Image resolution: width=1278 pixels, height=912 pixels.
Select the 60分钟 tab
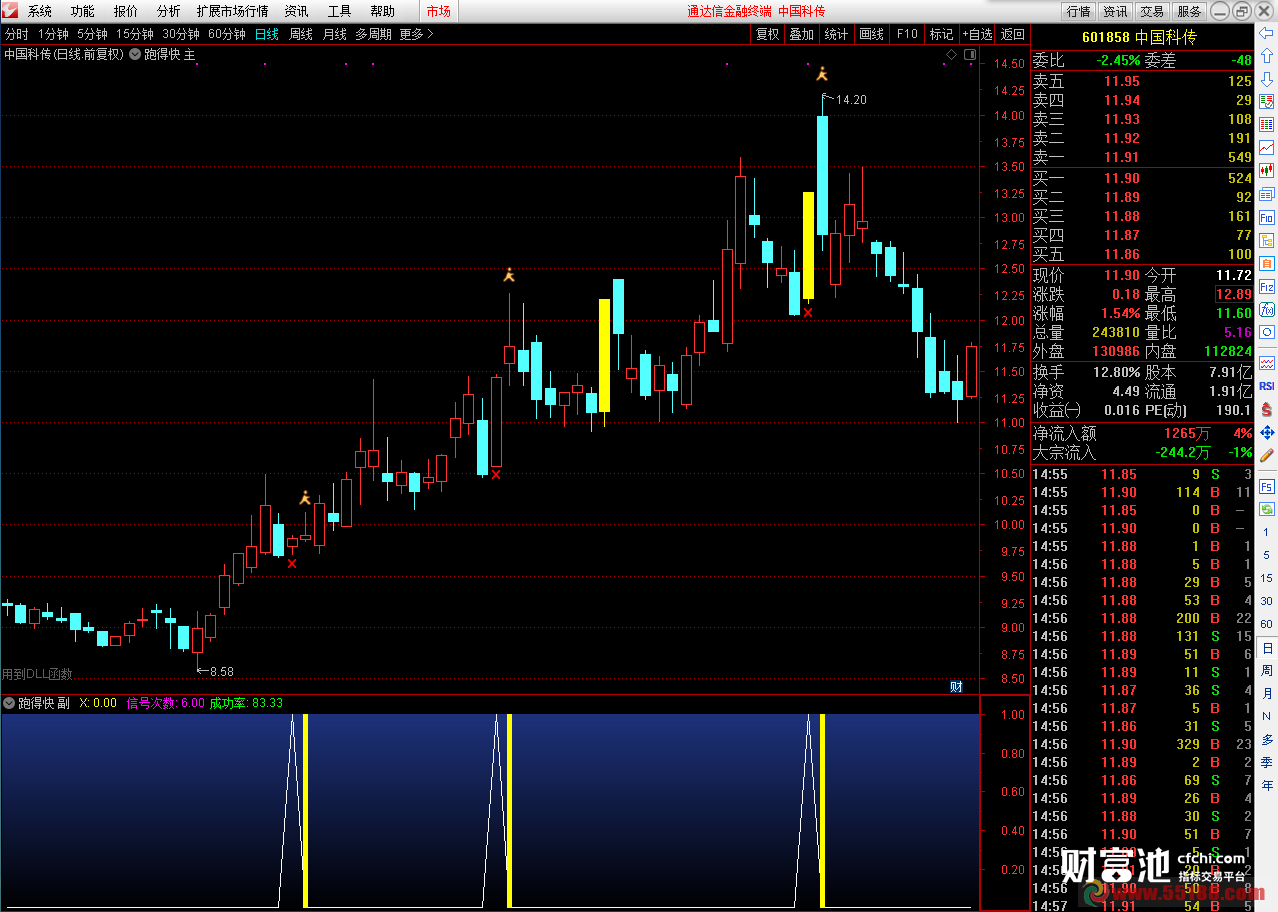pyautogui.click(x=227, y=34)
